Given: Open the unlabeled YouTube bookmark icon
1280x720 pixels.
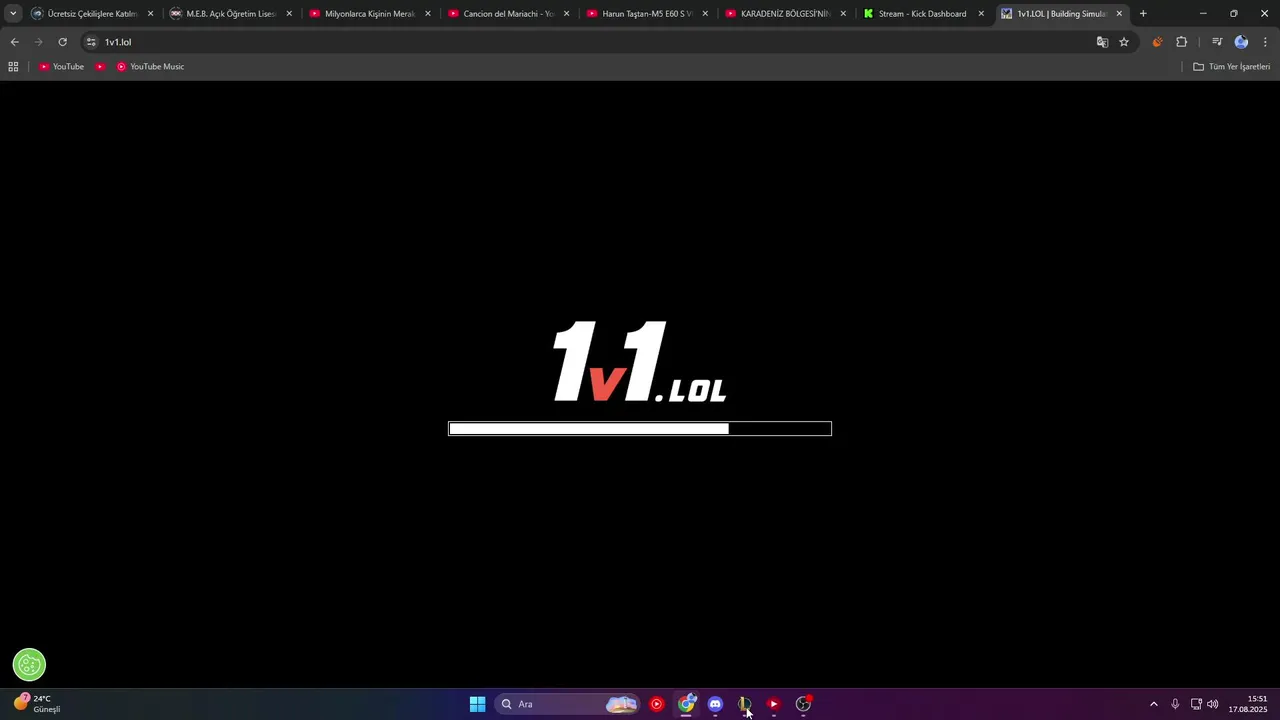Looking at the screenshot, I should [x=100, y=67].
